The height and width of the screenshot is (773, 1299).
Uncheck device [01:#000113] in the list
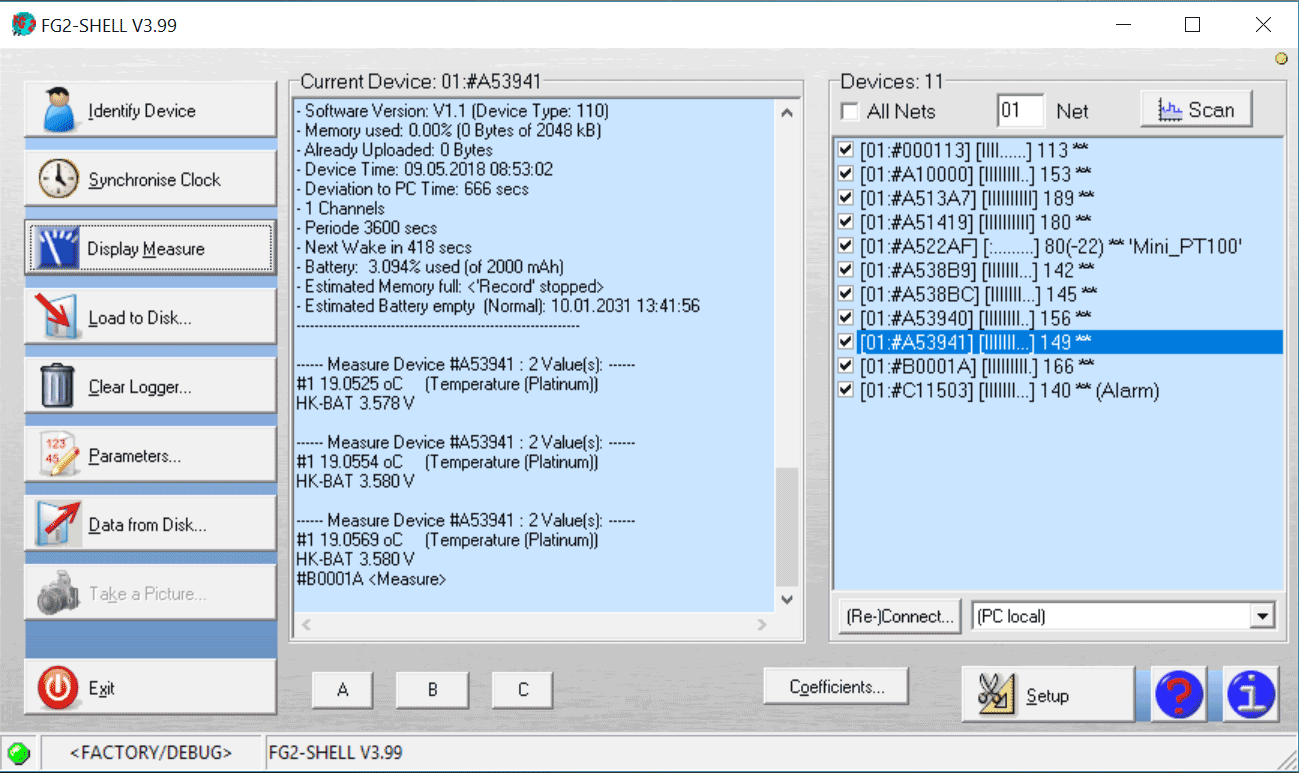tap(845, 149)
